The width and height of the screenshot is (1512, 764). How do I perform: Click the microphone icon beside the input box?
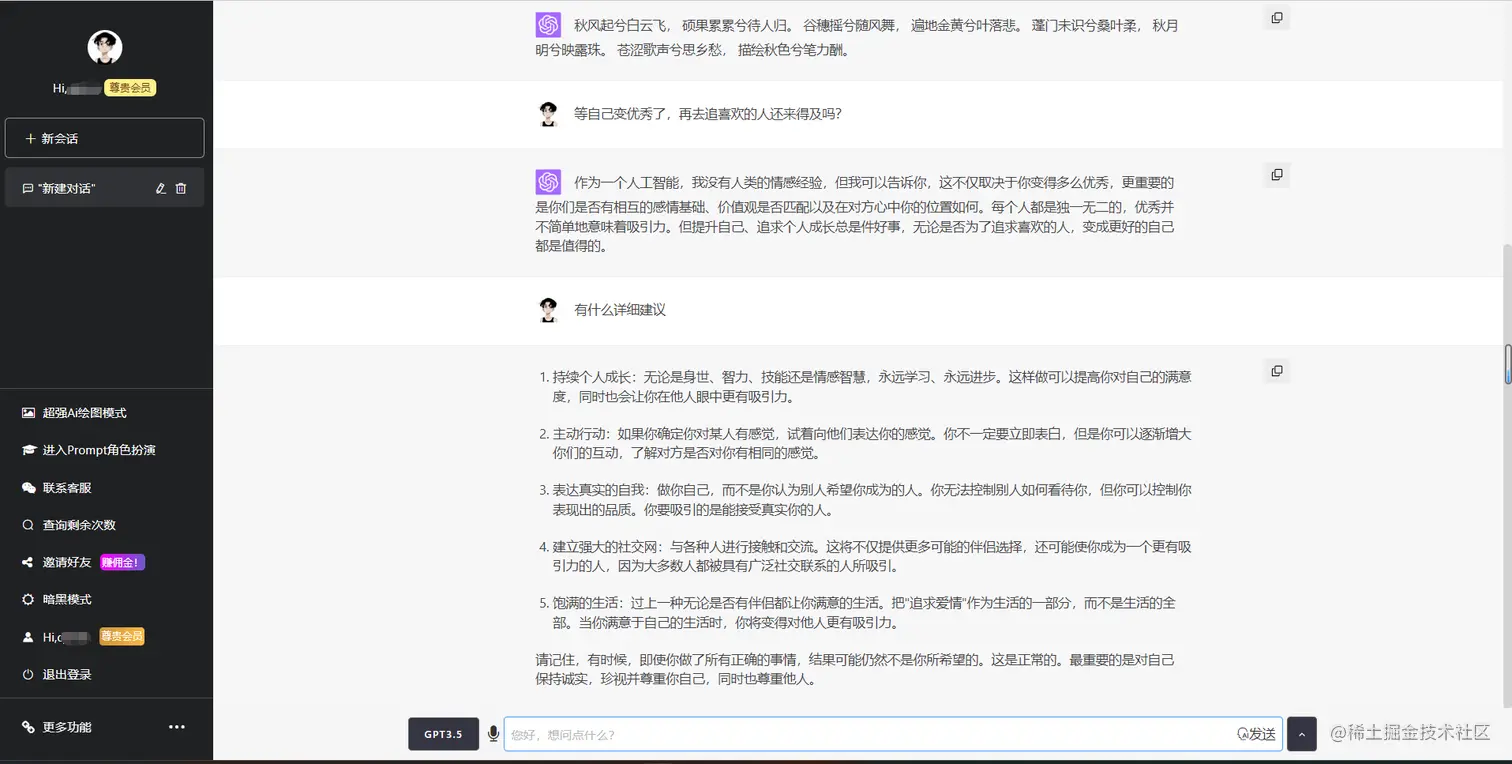click(x=493, y=733)
